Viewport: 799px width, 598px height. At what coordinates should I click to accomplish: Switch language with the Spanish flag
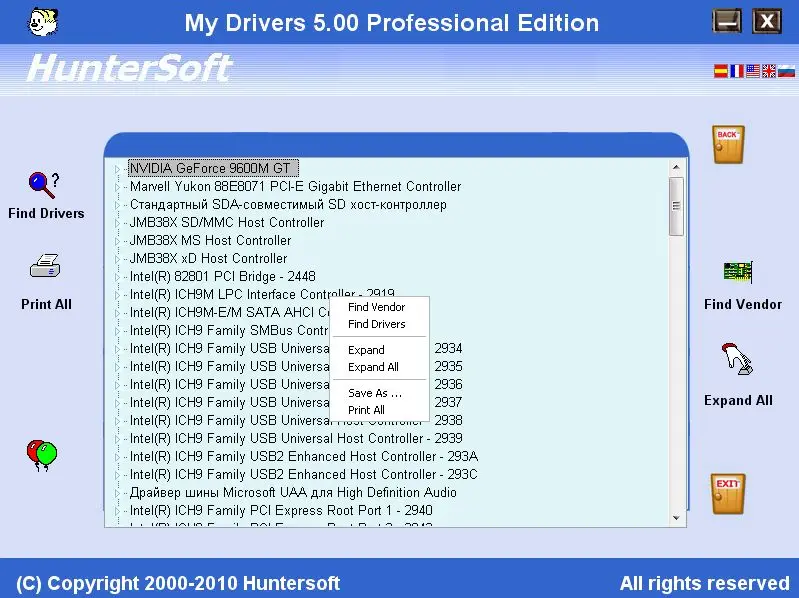(x=721, y=71)
